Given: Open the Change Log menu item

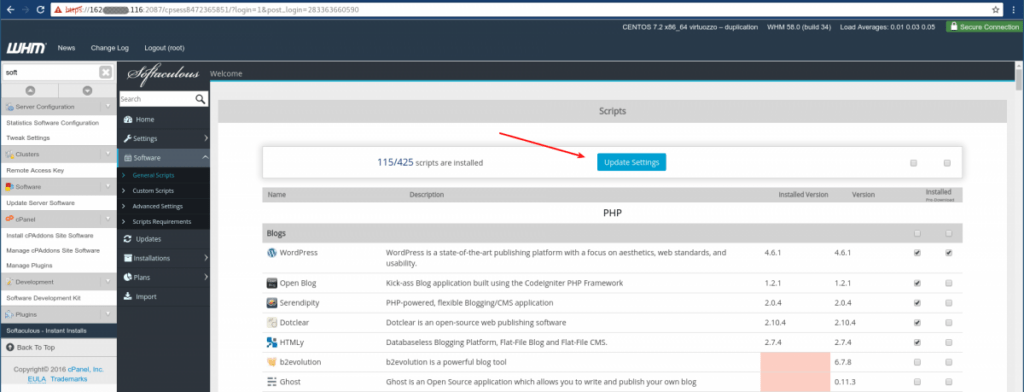Looking at the screenshot, I should pyautogui.click(x=110, y=48).
